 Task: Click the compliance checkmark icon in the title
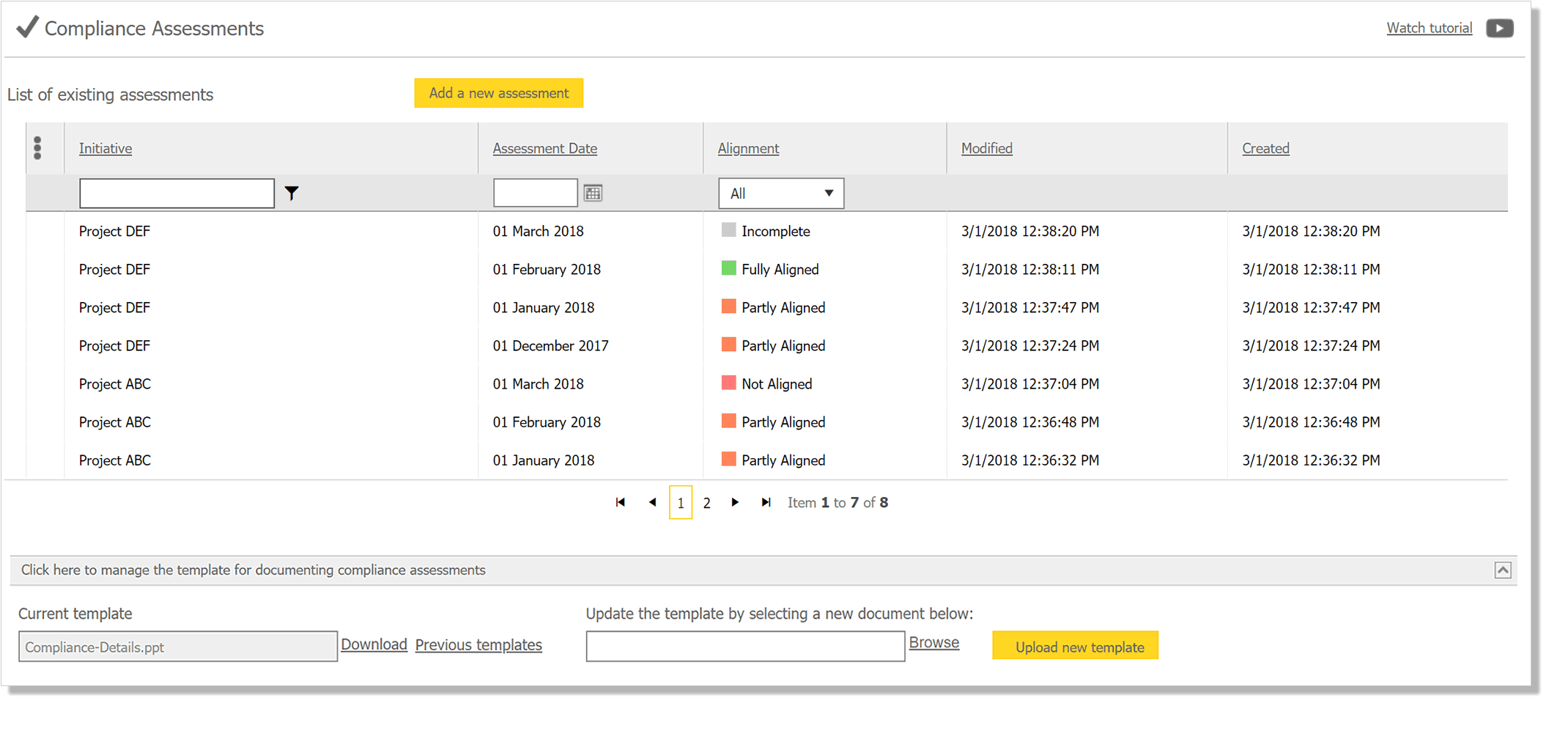point(27,27)
